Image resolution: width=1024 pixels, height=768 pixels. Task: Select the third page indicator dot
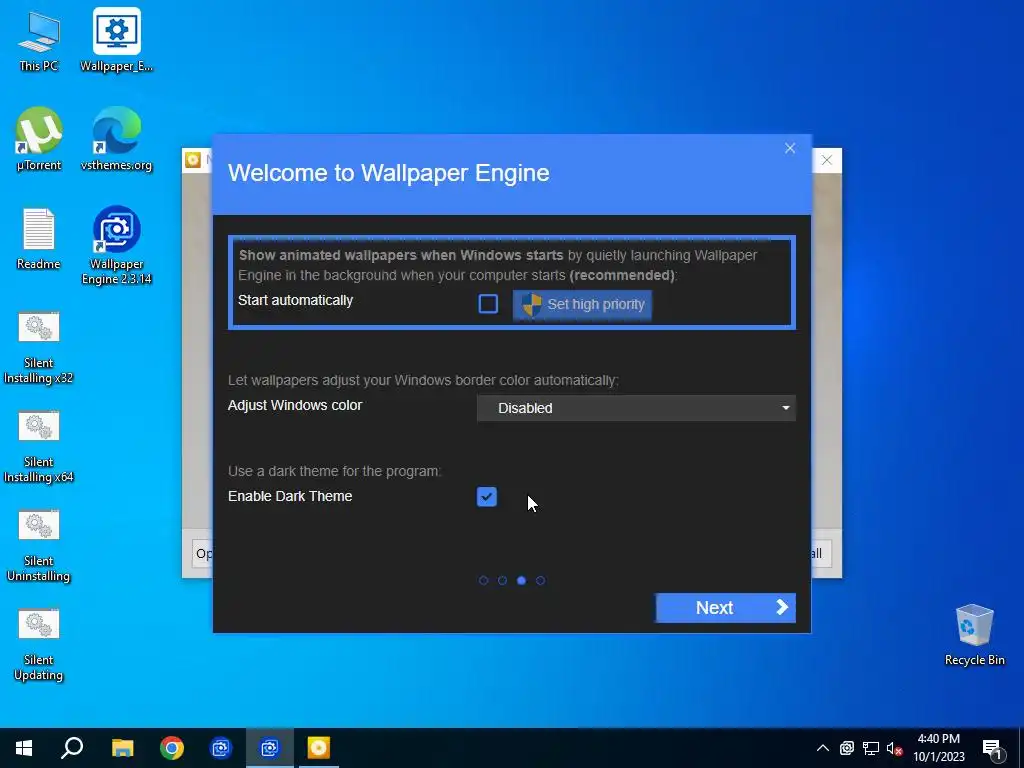tap(521, 581)
